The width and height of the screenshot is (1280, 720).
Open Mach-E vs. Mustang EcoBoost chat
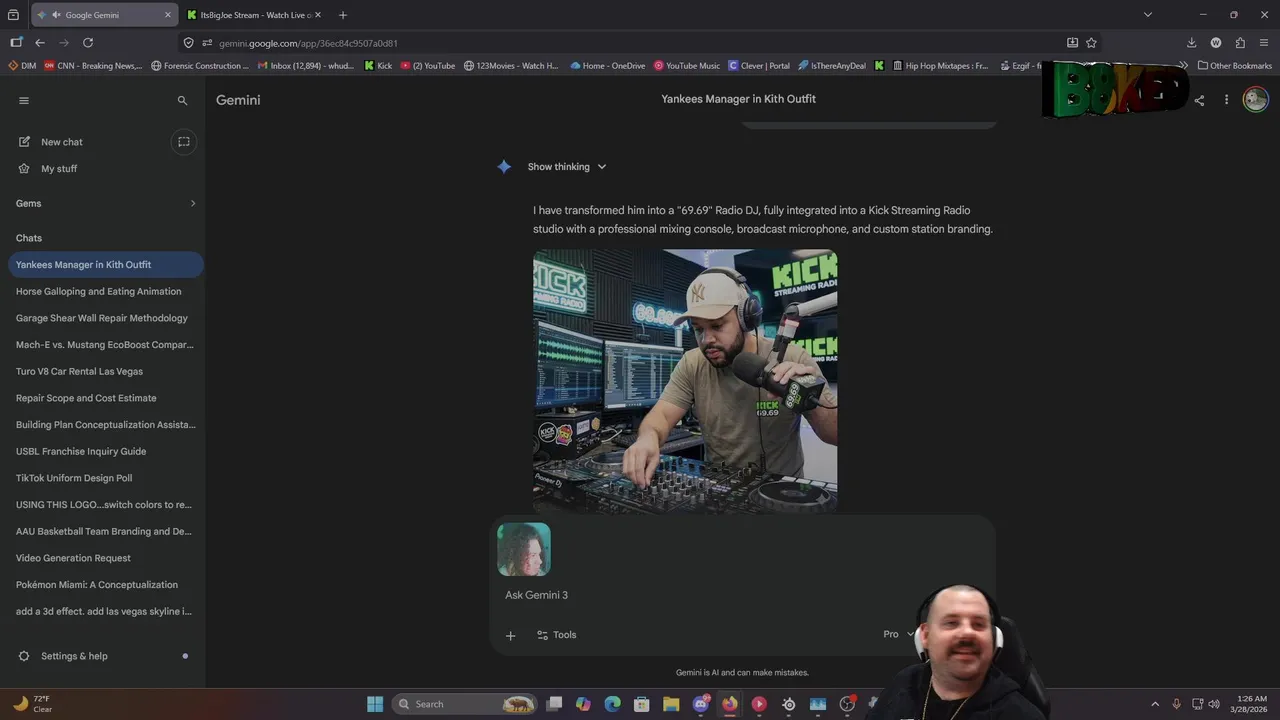105,345
